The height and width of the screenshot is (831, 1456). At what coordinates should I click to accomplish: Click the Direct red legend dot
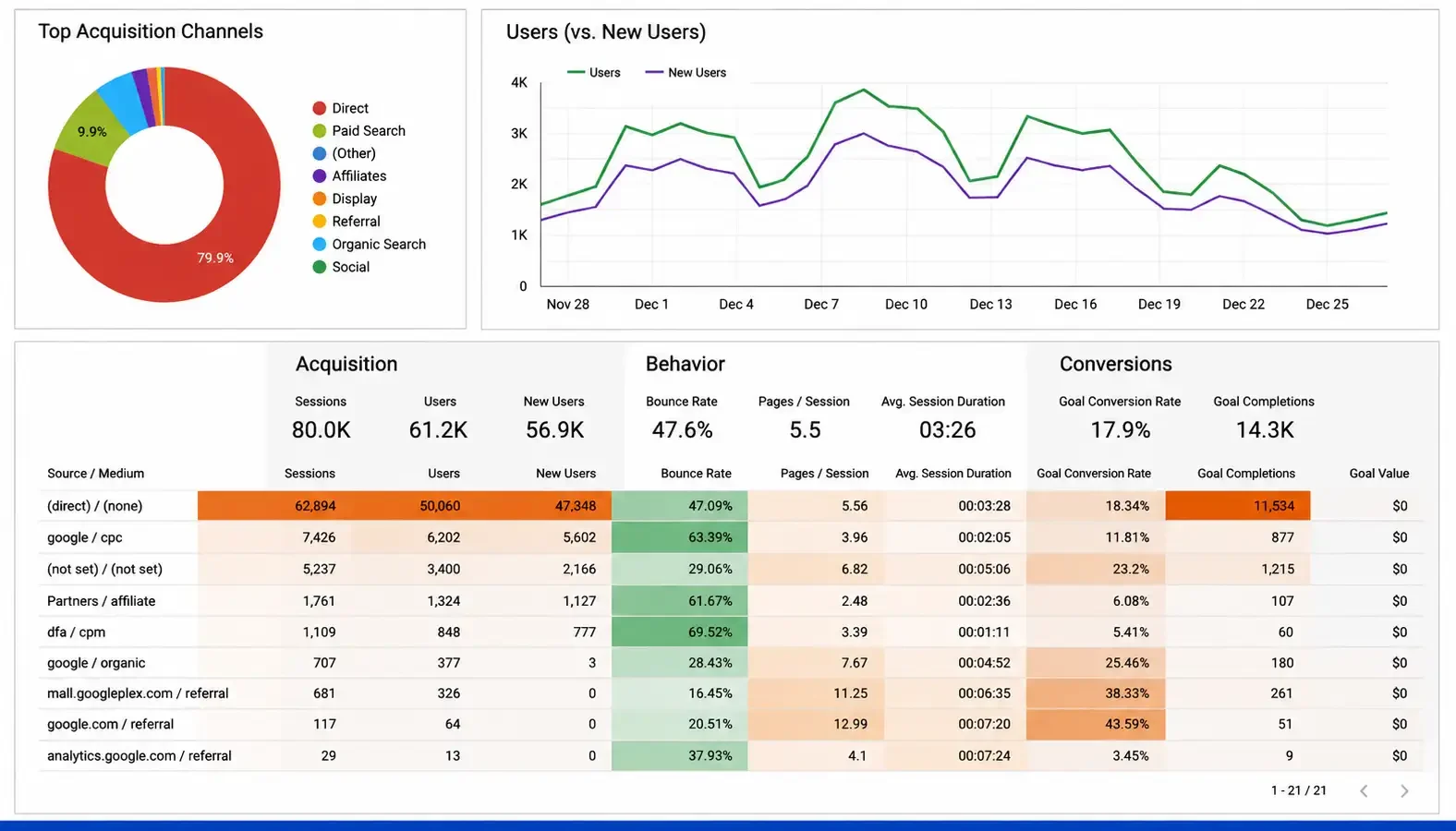coord(320,108)
